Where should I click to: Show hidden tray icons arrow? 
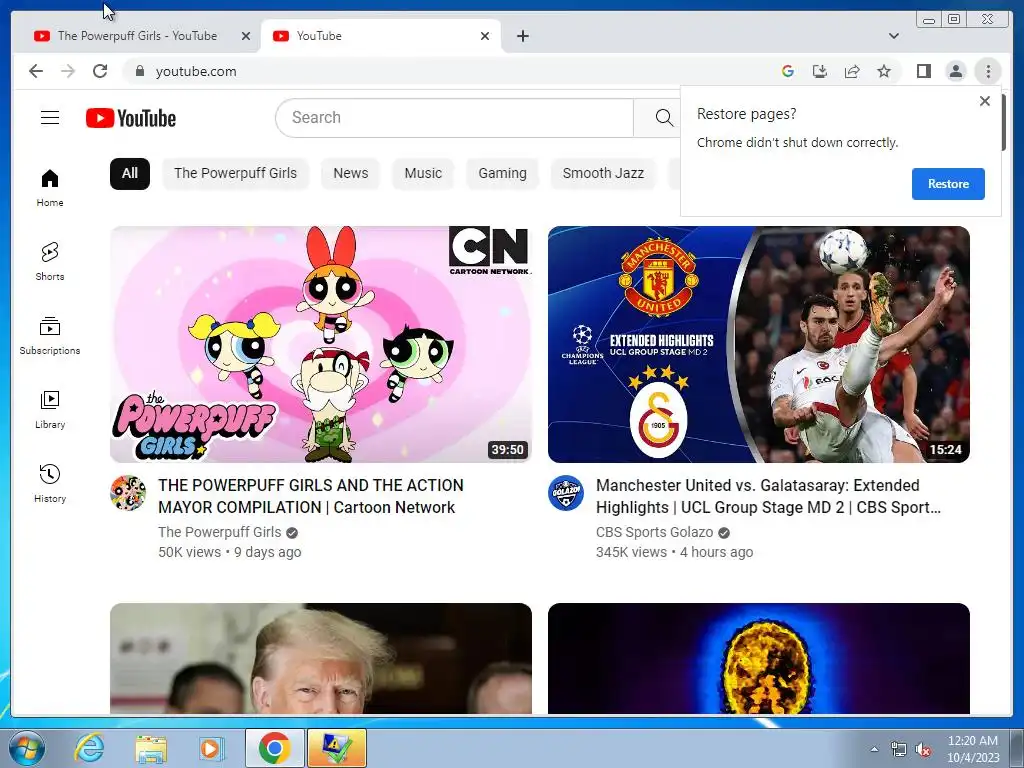874,748
